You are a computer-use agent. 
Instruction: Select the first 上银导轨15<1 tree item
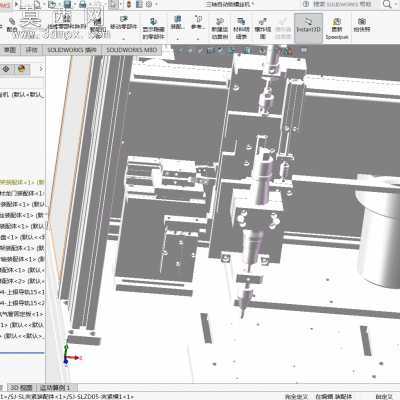pos(22,292)
